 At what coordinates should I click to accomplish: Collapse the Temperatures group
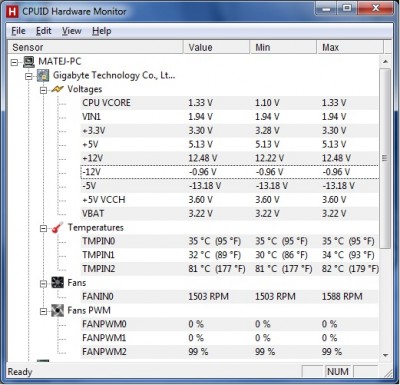tap(43, 228)
